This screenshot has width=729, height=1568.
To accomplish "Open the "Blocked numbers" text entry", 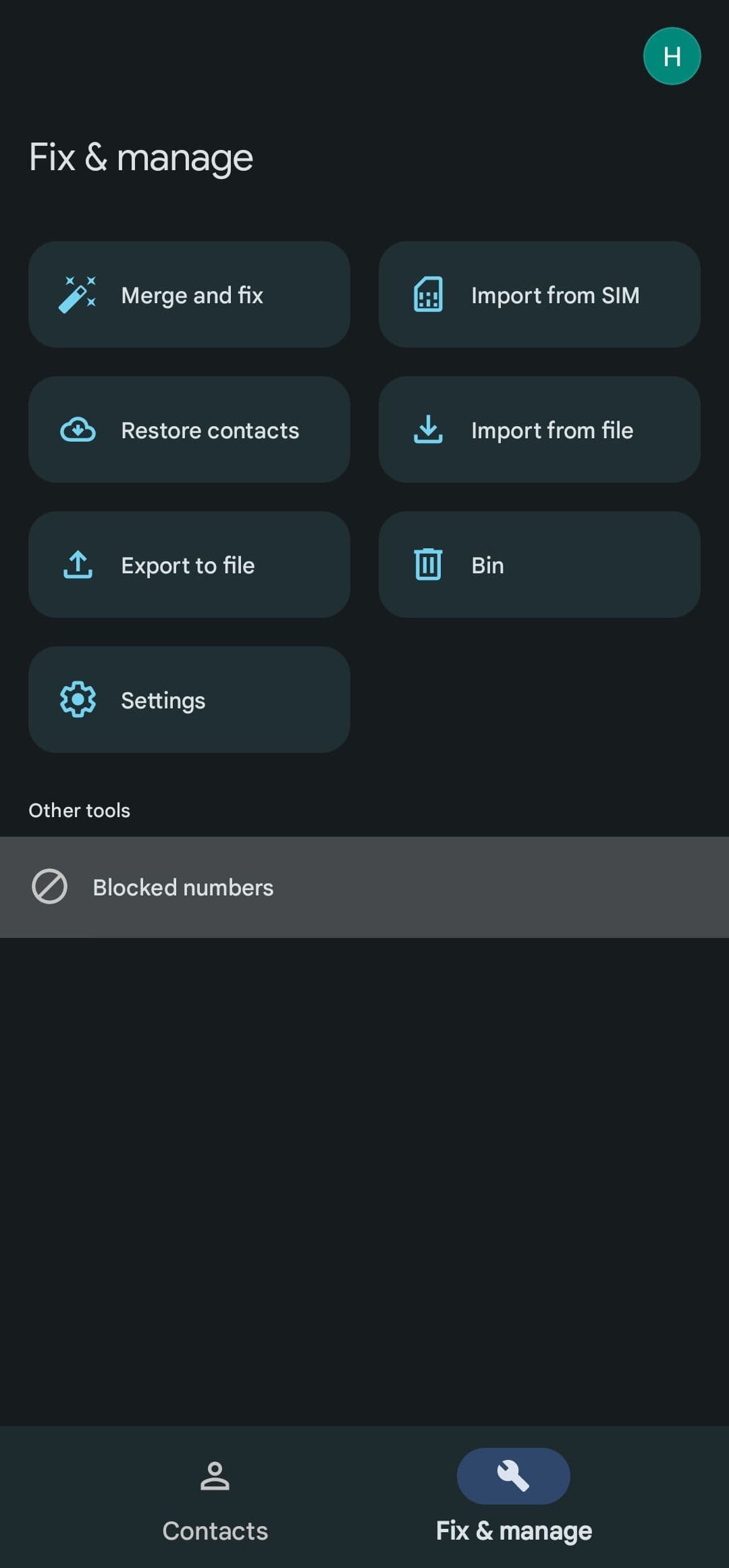I will point(183,887).
